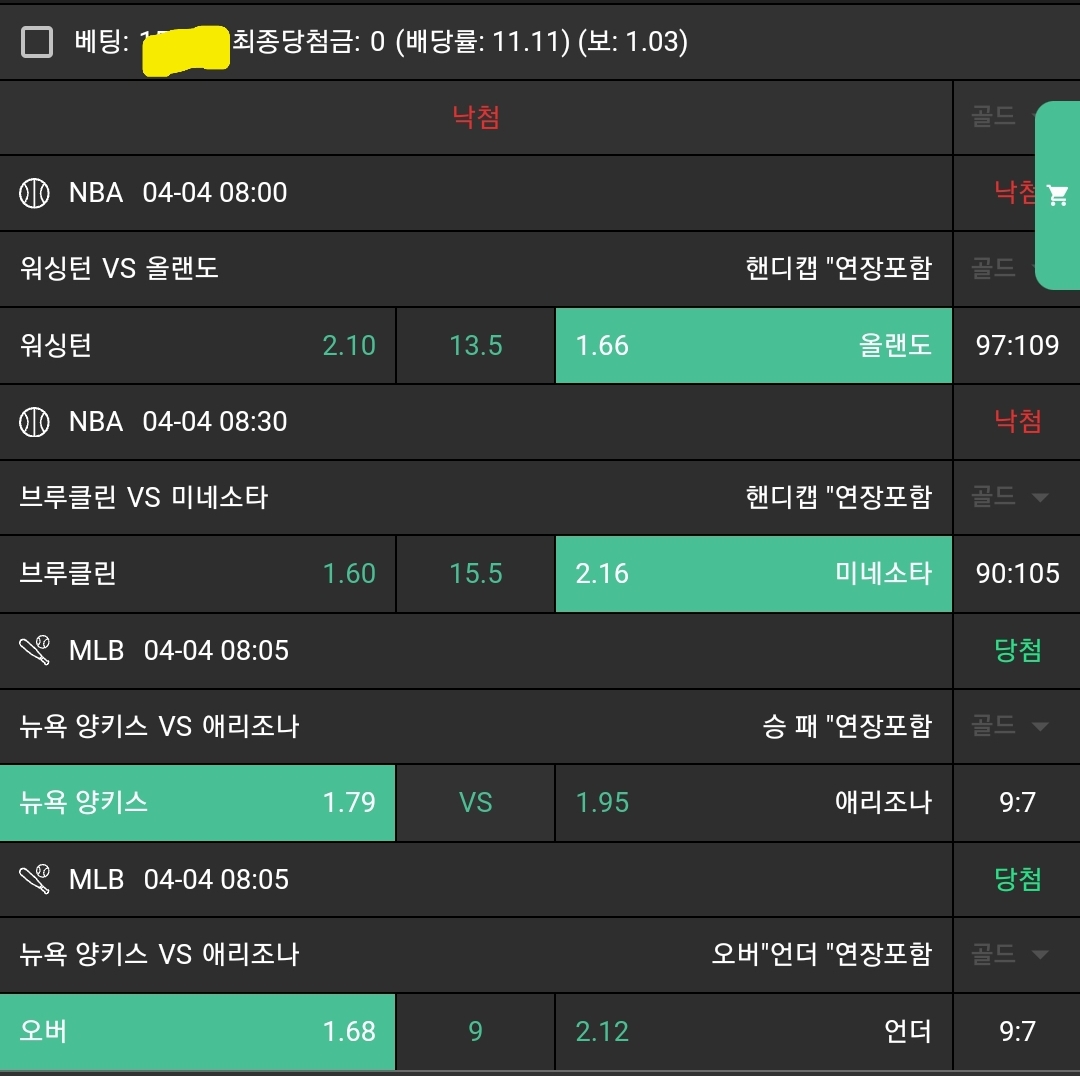Select 올랜도 at 1.66 odds
Screen dimensions: 1080x1076
point(753,346)
